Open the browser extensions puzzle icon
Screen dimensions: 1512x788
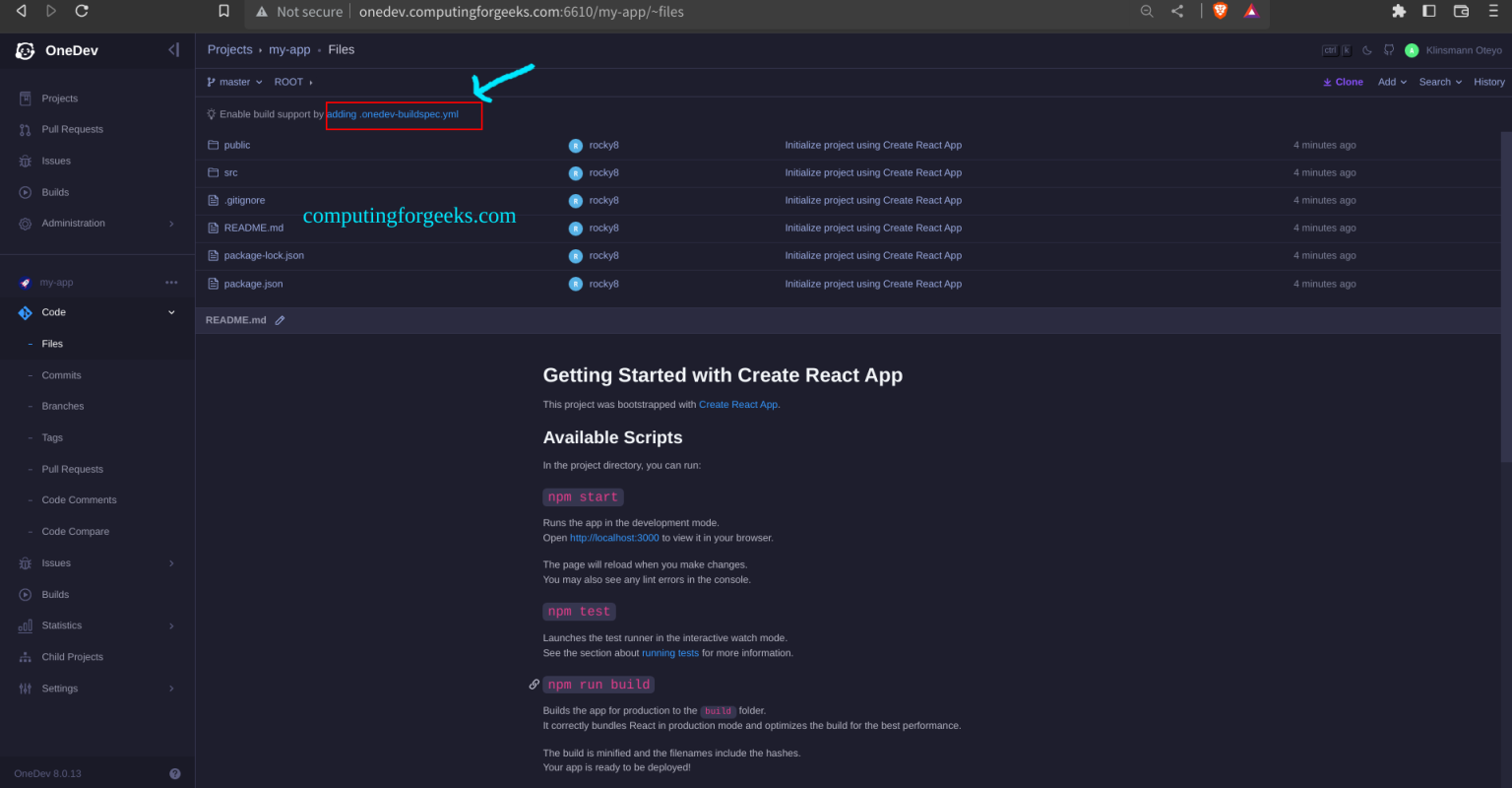coord(1399,12)
